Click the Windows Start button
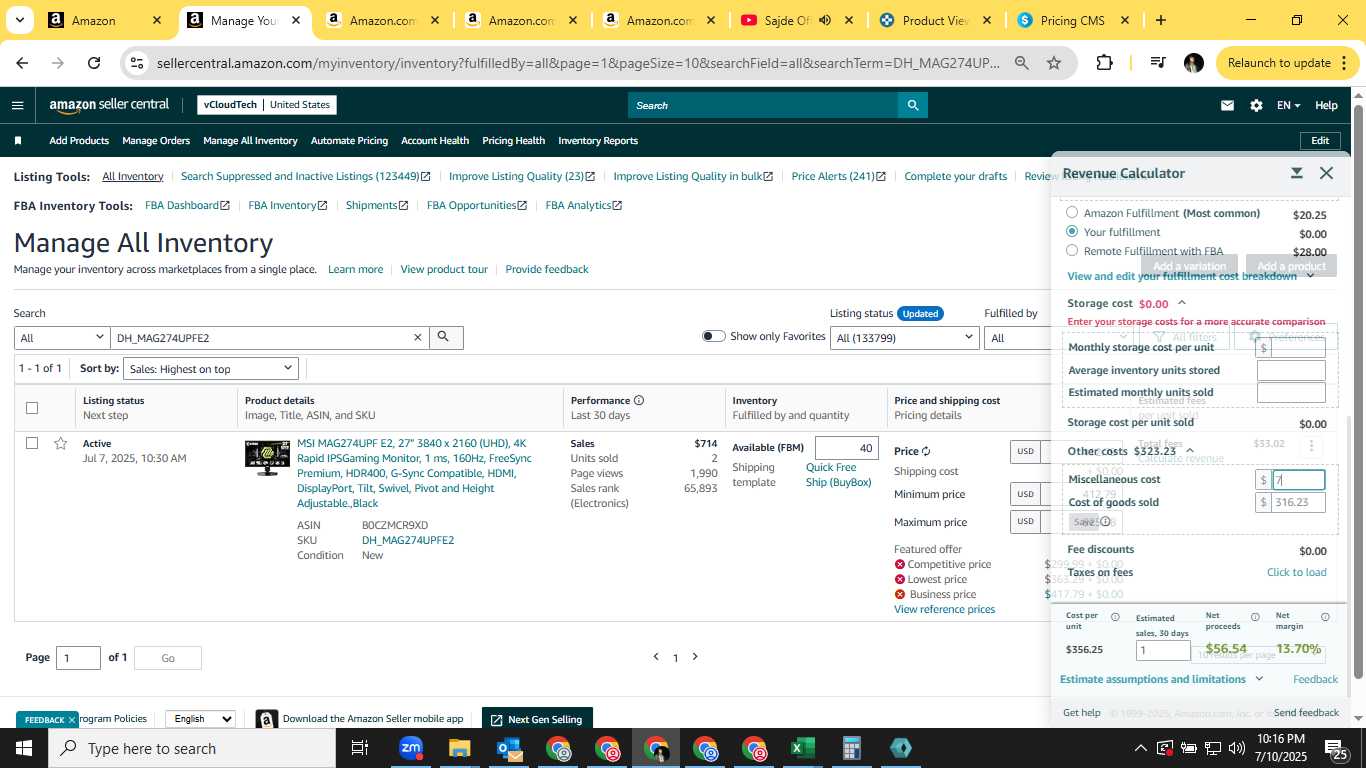 (24, 748)
